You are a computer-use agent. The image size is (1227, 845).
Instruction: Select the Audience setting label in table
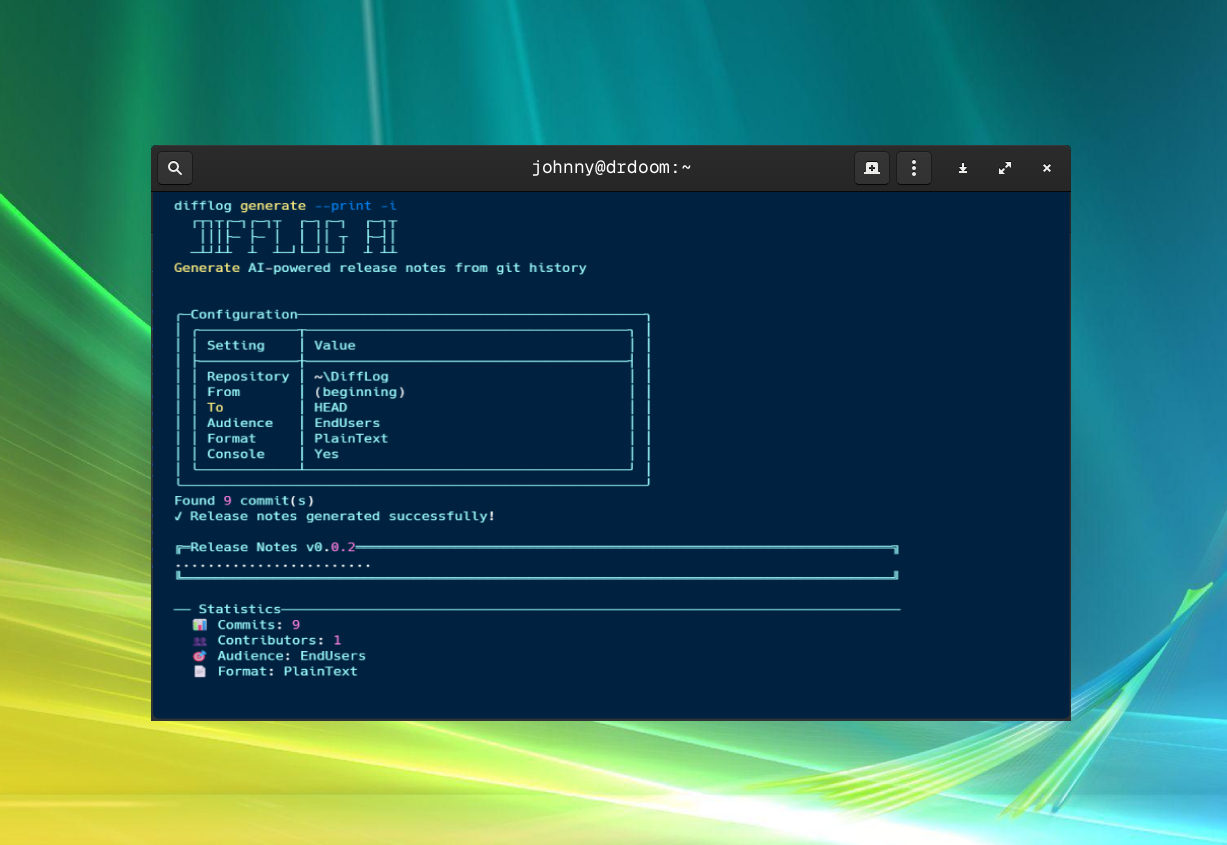(x=240, y=423)
